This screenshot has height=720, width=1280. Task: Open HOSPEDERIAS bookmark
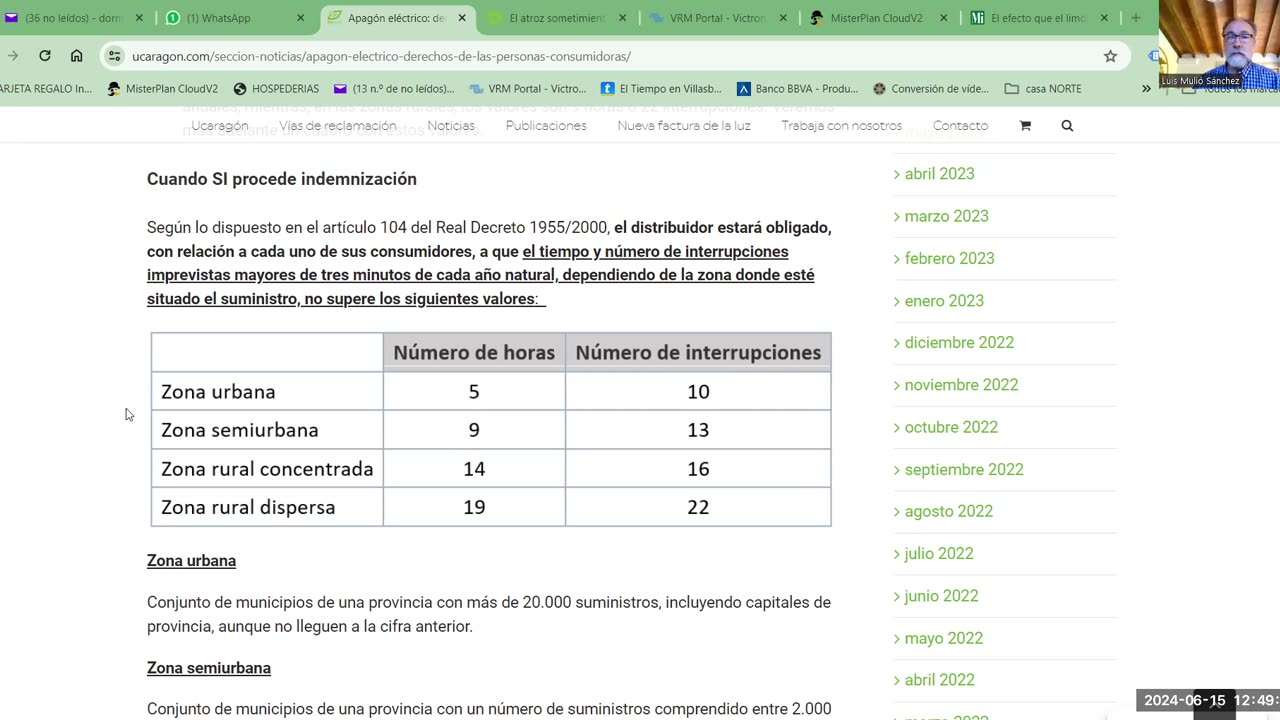(x=276, y=88)
